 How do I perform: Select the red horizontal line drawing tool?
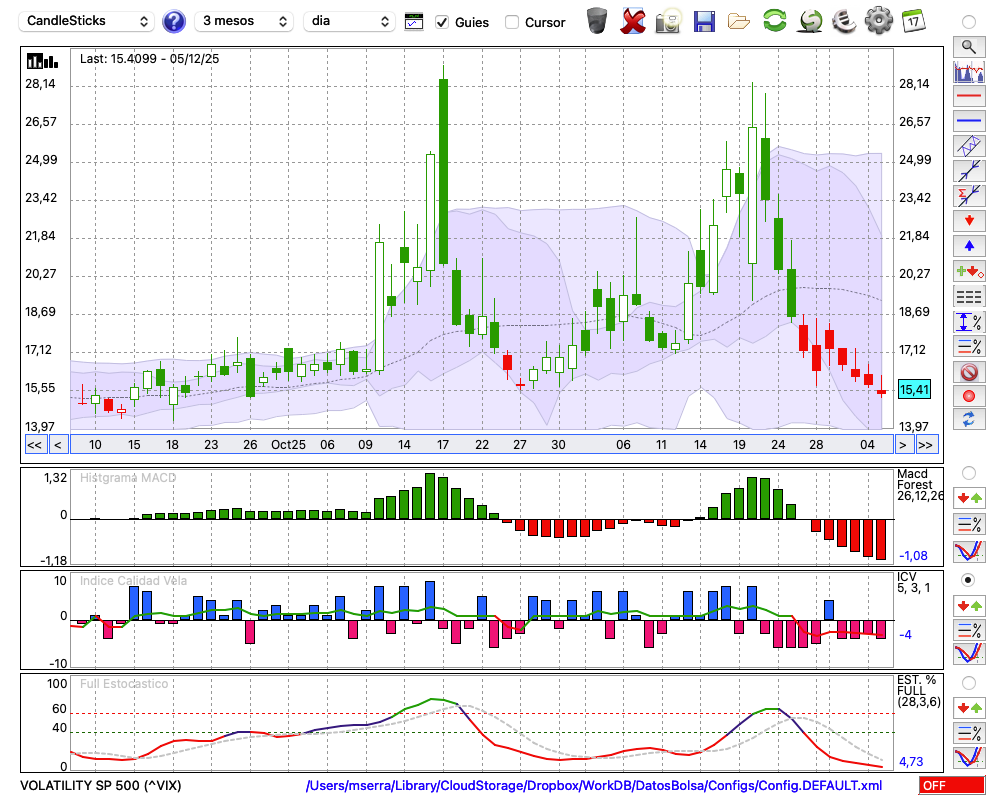click(x=968, y=96)
